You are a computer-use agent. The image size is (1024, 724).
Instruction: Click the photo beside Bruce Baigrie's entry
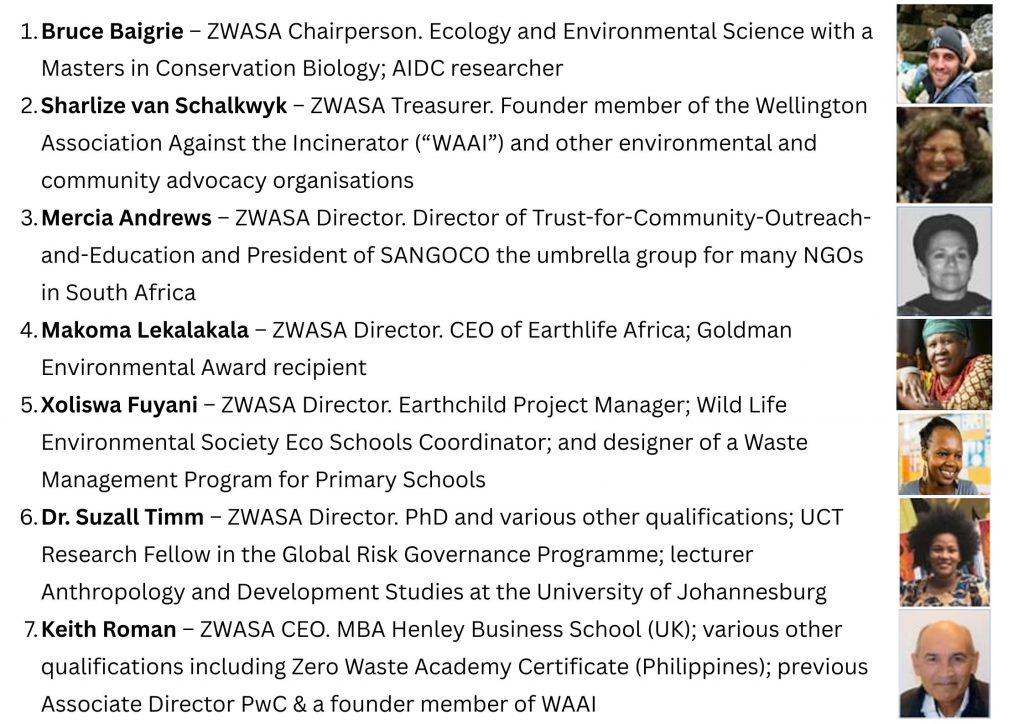pyautogui.click(x=944, y=54)
